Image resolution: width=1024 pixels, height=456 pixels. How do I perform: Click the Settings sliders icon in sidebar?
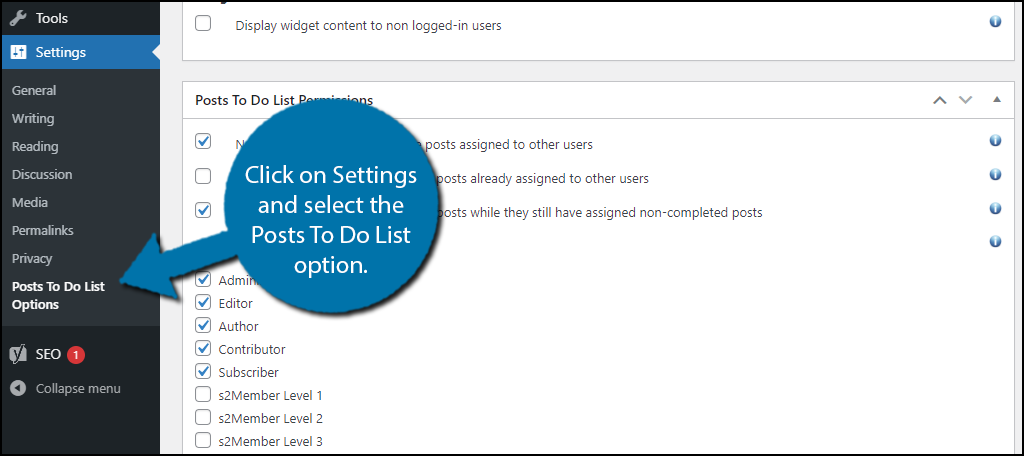18,52
